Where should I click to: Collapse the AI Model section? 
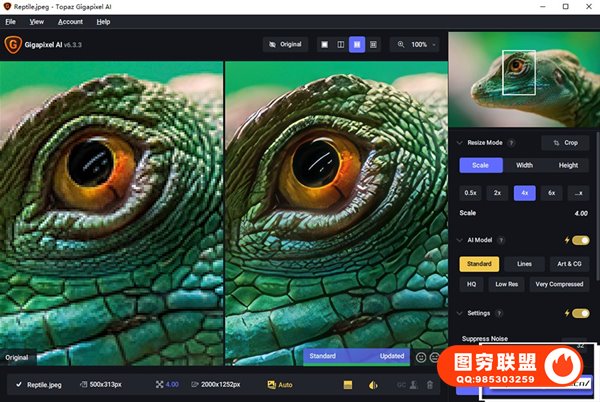click(459, 241)
